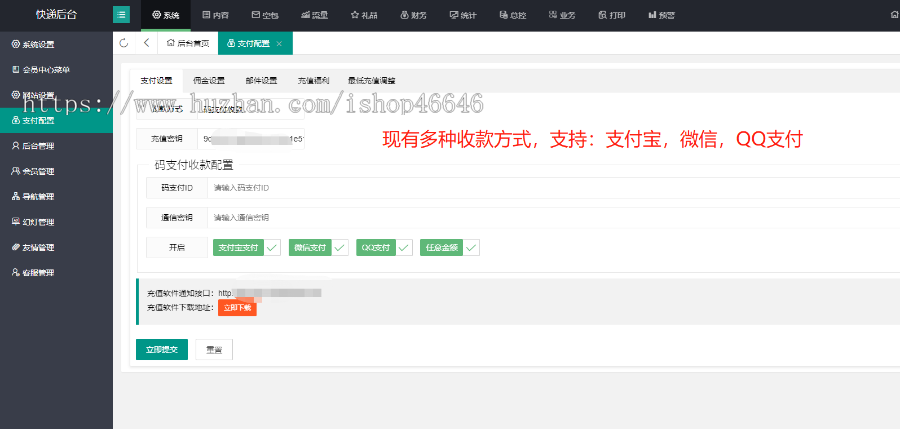The height and width of the screenshot is (429, 900).
Task: Open the 打印 top navigation menu
Action: click(x=611, y=16)
